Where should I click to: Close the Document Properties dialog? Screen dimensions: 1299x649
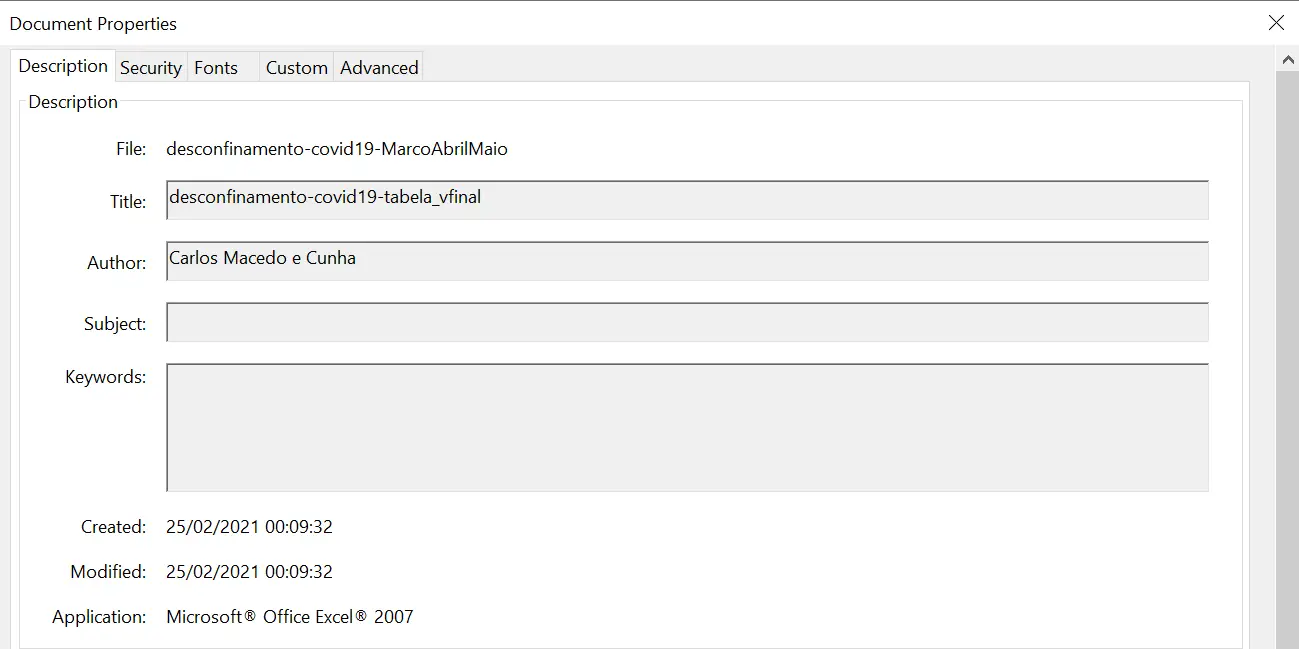[x=1276, y=23]
